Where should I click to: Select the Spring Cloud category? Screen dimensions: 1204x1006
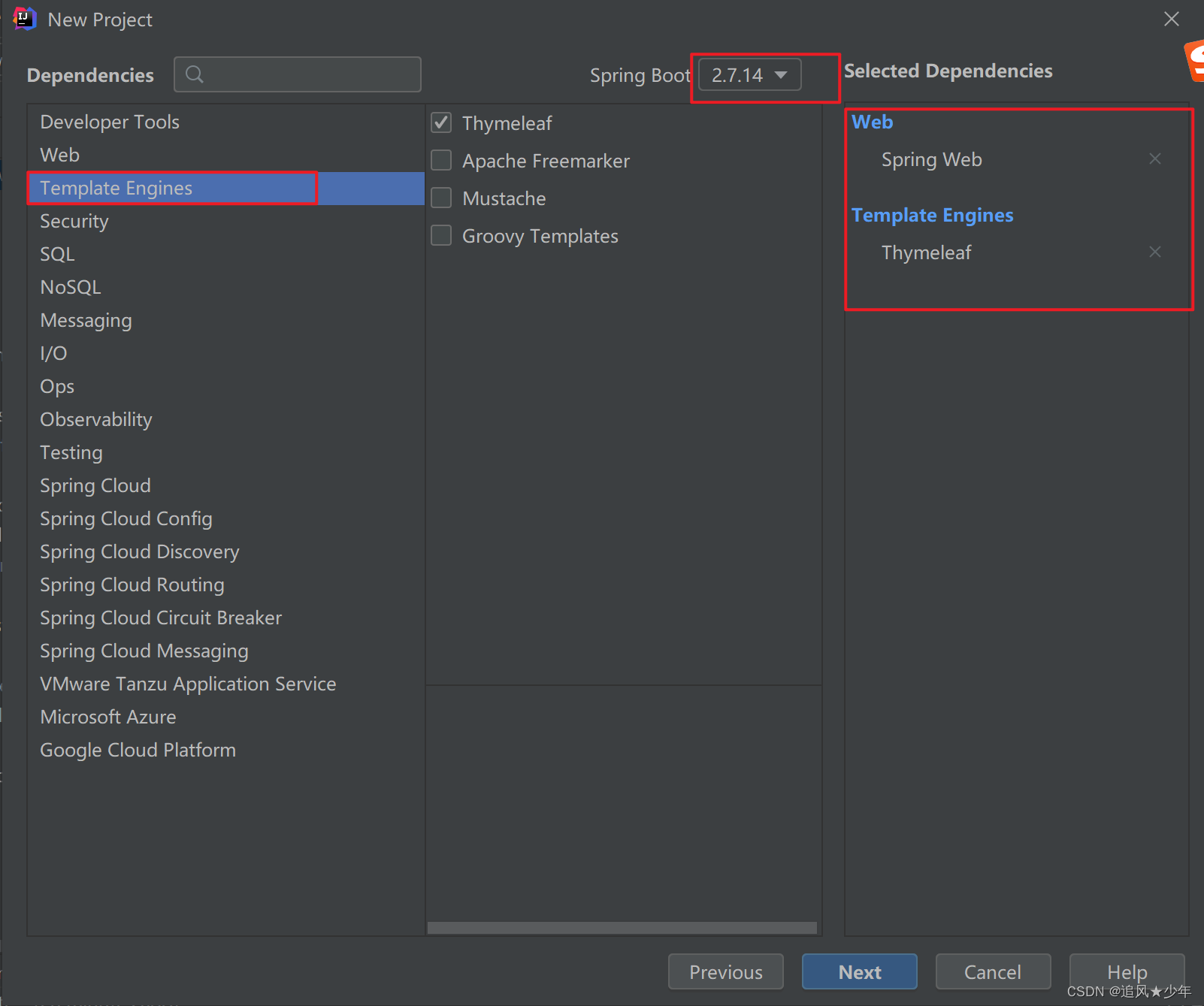click(226, 485)
